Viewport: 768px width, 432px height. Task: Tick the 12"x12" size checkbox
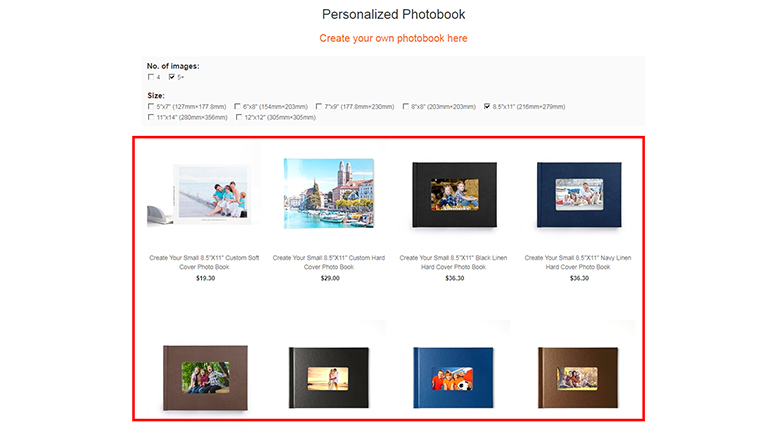239,117
